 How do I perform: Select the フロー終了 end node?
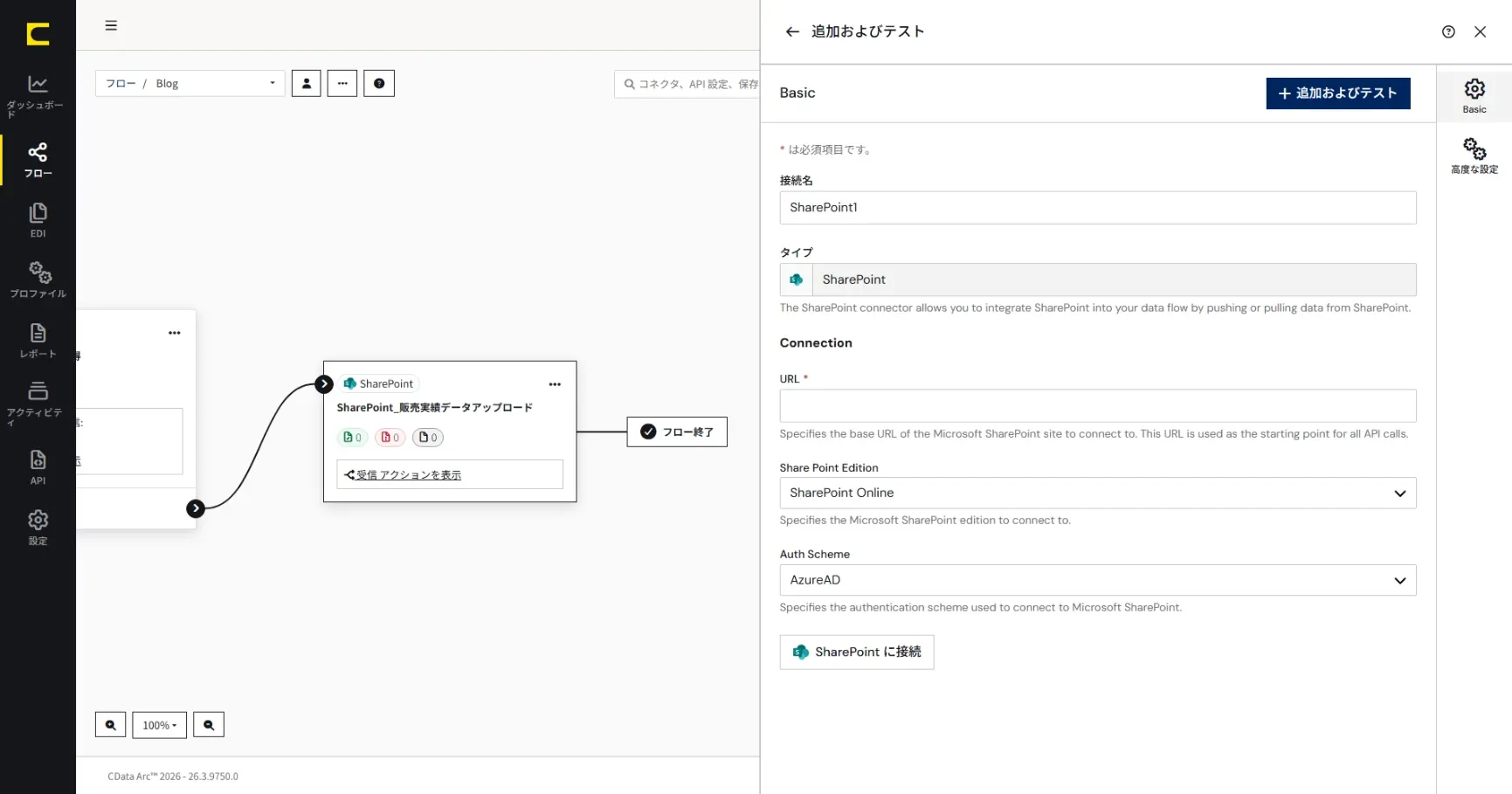point(677,432)
